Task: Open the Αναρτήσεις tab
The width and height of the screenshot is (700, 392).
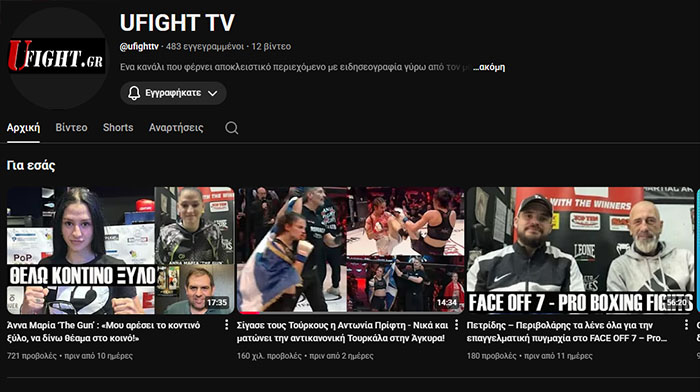Action: pyautogui.click(x=176, y=128)
